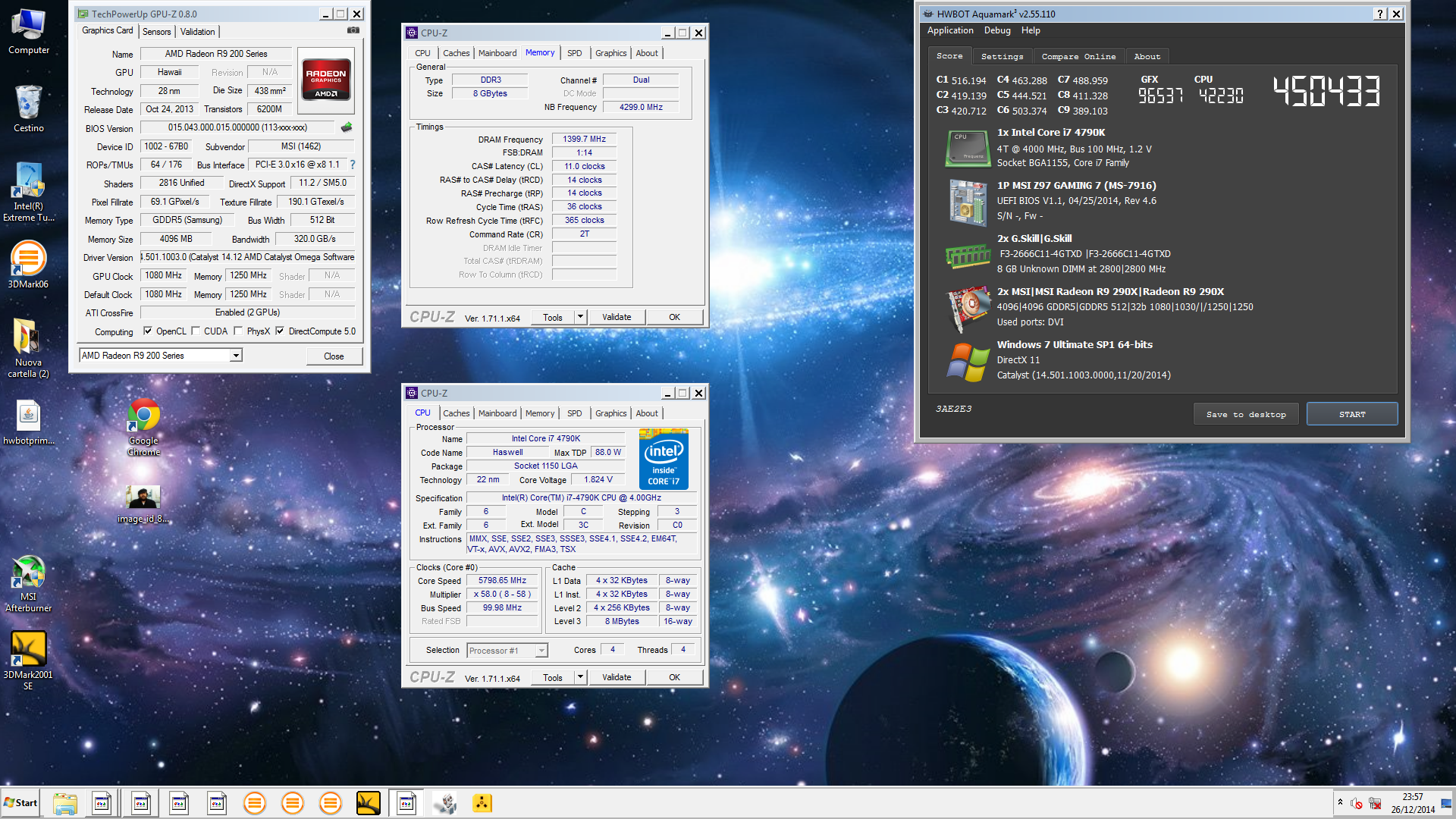Click the GPU-Z save BIOS chip icon
Viewport: 1456px width, 819px height.
(347, 127)
